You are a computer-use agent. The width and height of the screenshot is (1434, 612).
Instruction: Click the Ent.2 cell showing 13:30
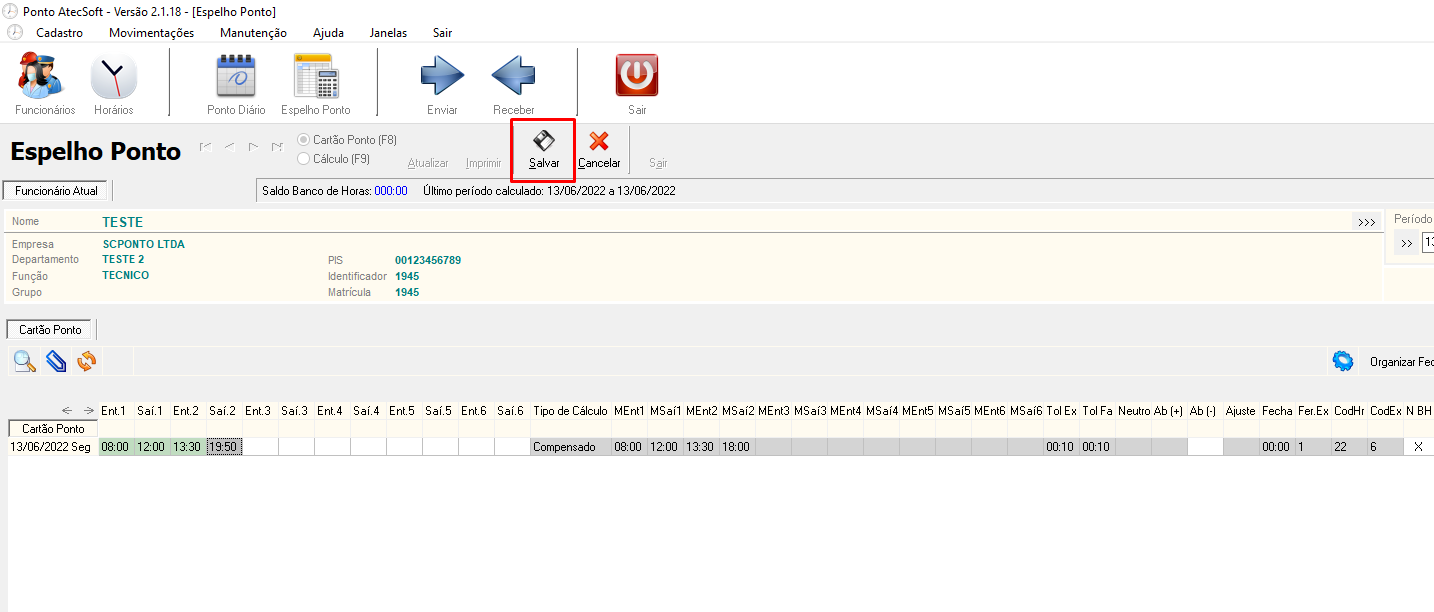(188, 447)
